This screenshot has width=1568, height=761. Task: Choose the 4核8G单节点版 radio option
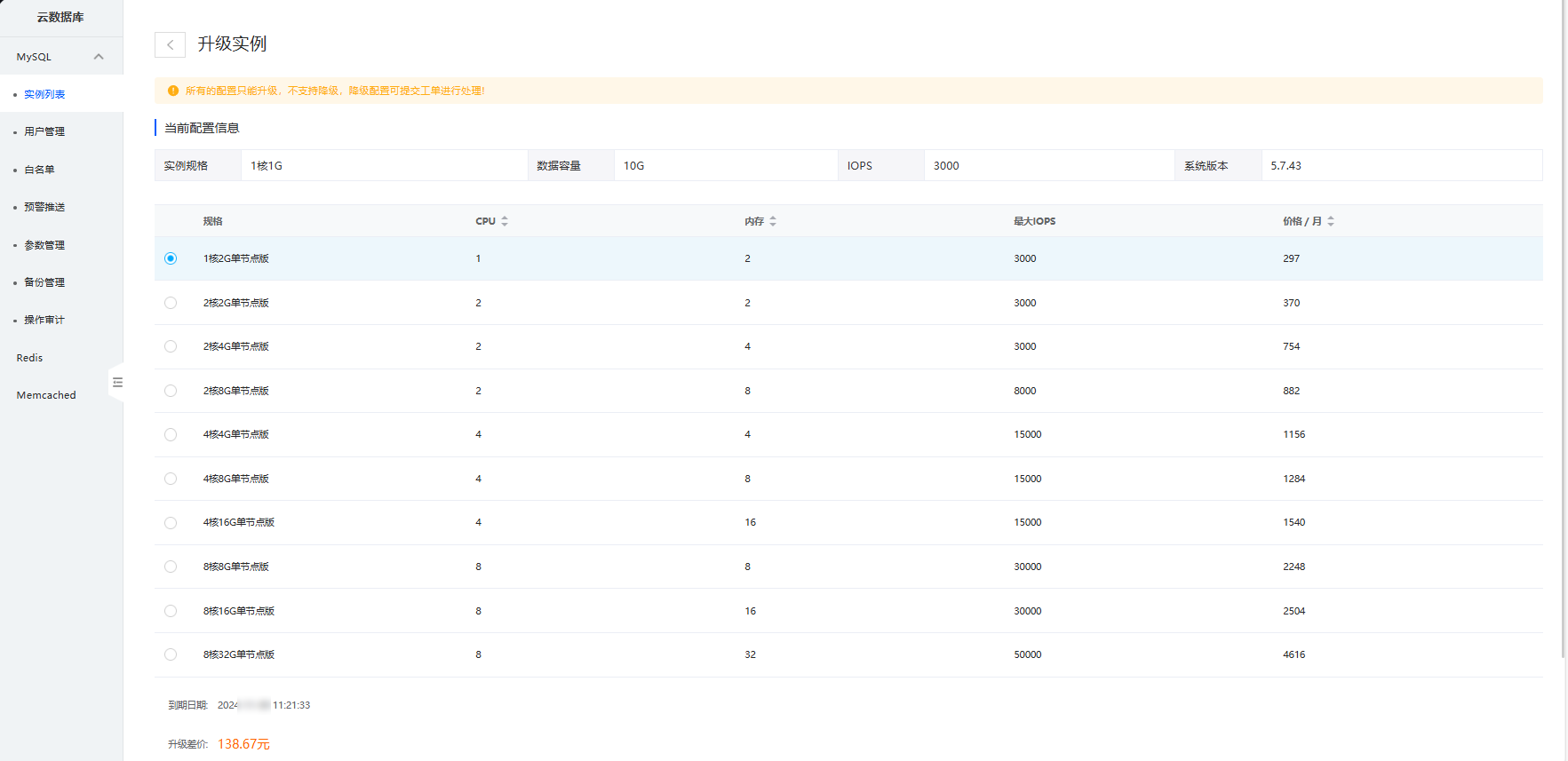point(171,479)
